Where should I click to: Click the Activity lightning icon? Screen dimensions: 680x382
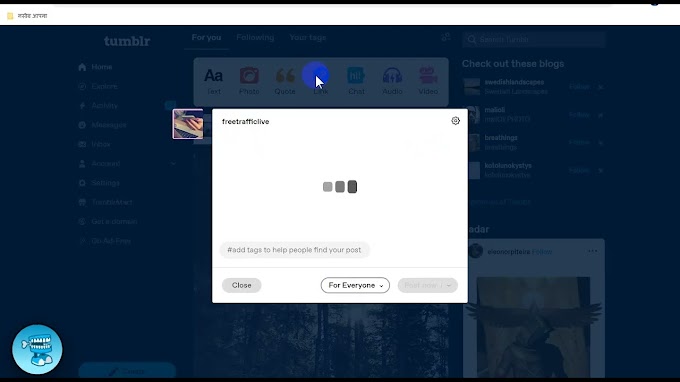coord(82,105)
